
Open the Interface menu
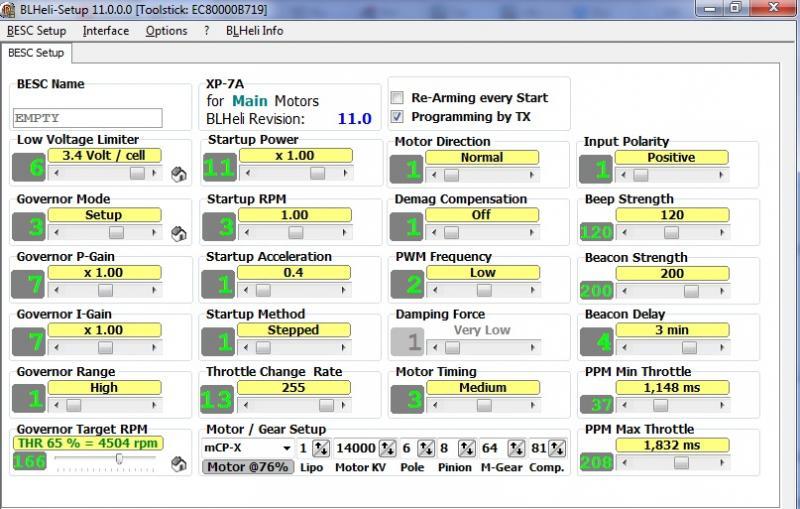[x=105, y=31]
